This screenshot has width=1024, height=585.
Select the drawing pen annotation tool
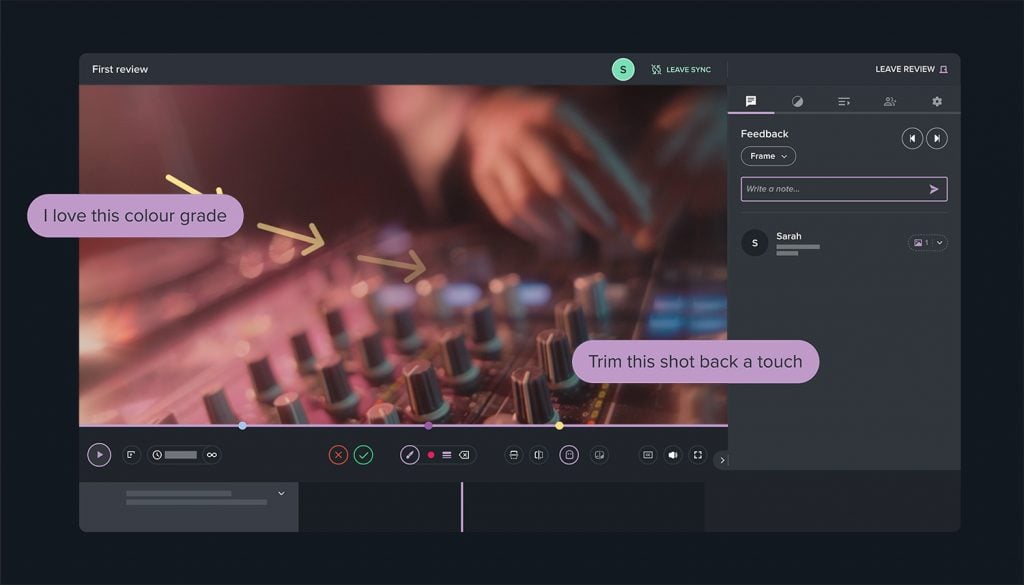410,455
